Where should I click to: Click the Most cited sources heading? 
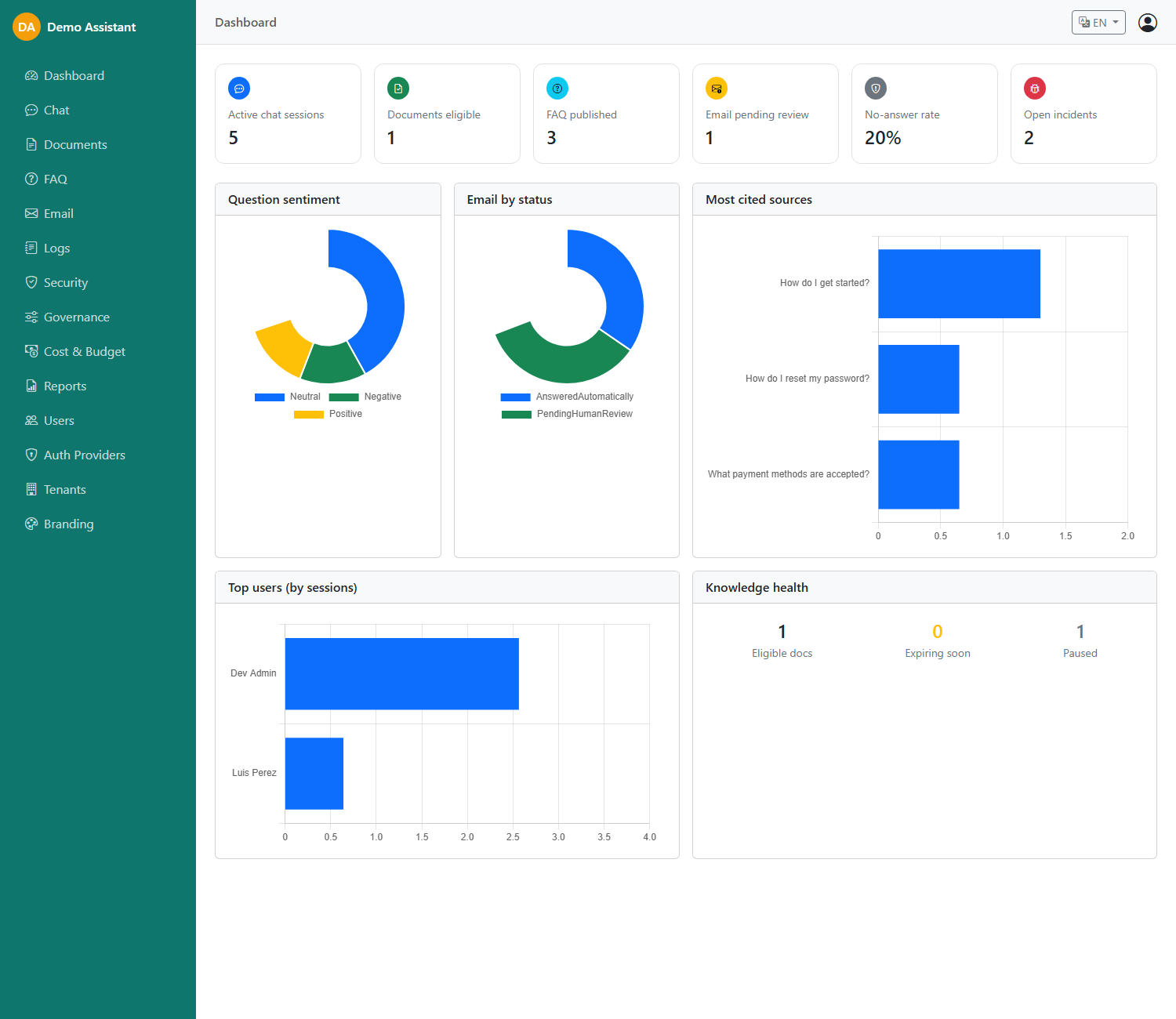[759, 200]
